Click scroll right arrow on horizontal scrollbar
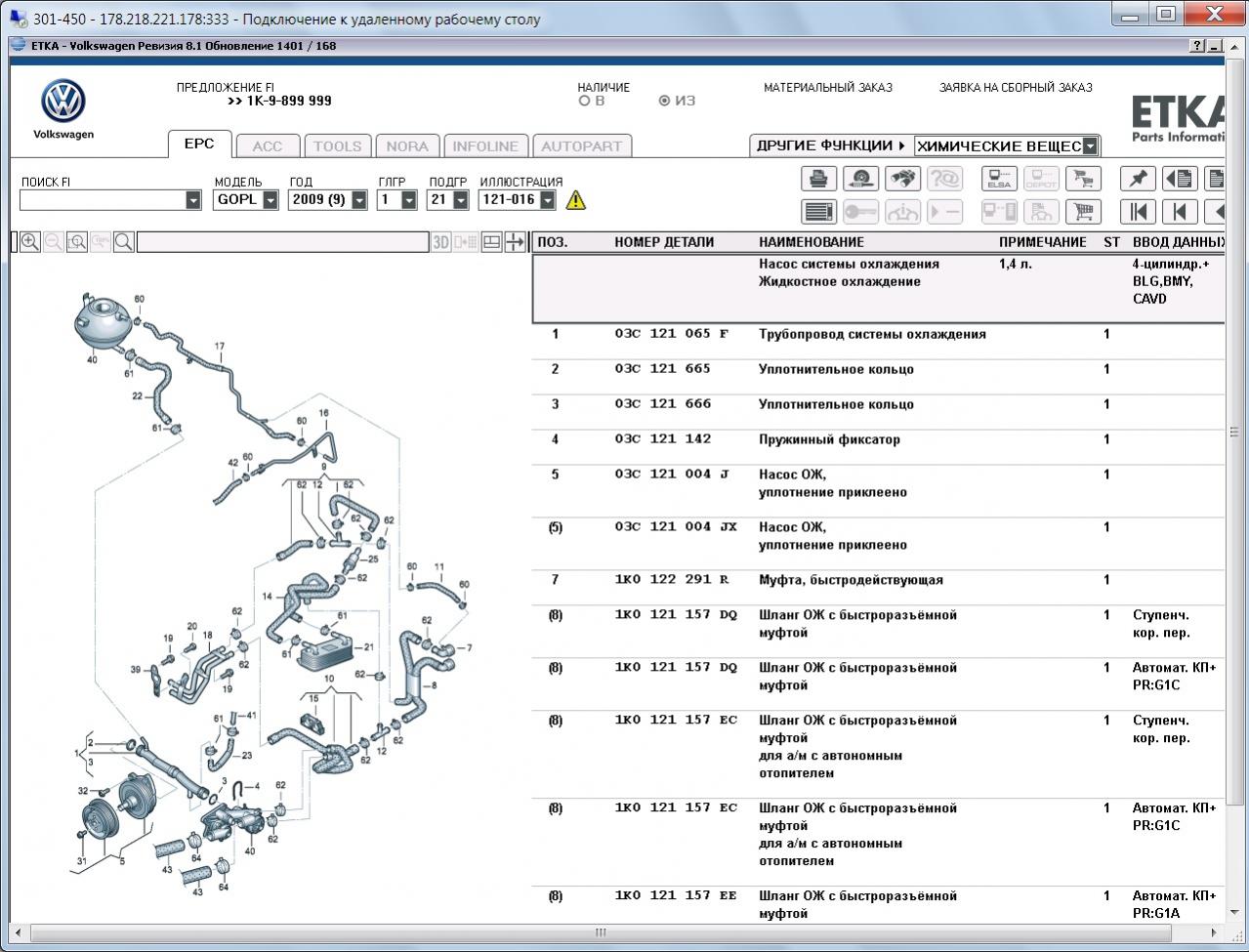This screenshot has height=952, width=1249. pos(1215,932)
